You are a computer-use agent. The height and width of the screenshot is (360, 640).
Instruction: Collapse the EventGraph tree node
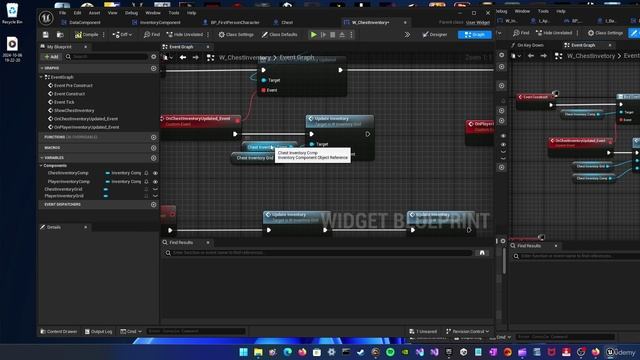pos(41,77)
